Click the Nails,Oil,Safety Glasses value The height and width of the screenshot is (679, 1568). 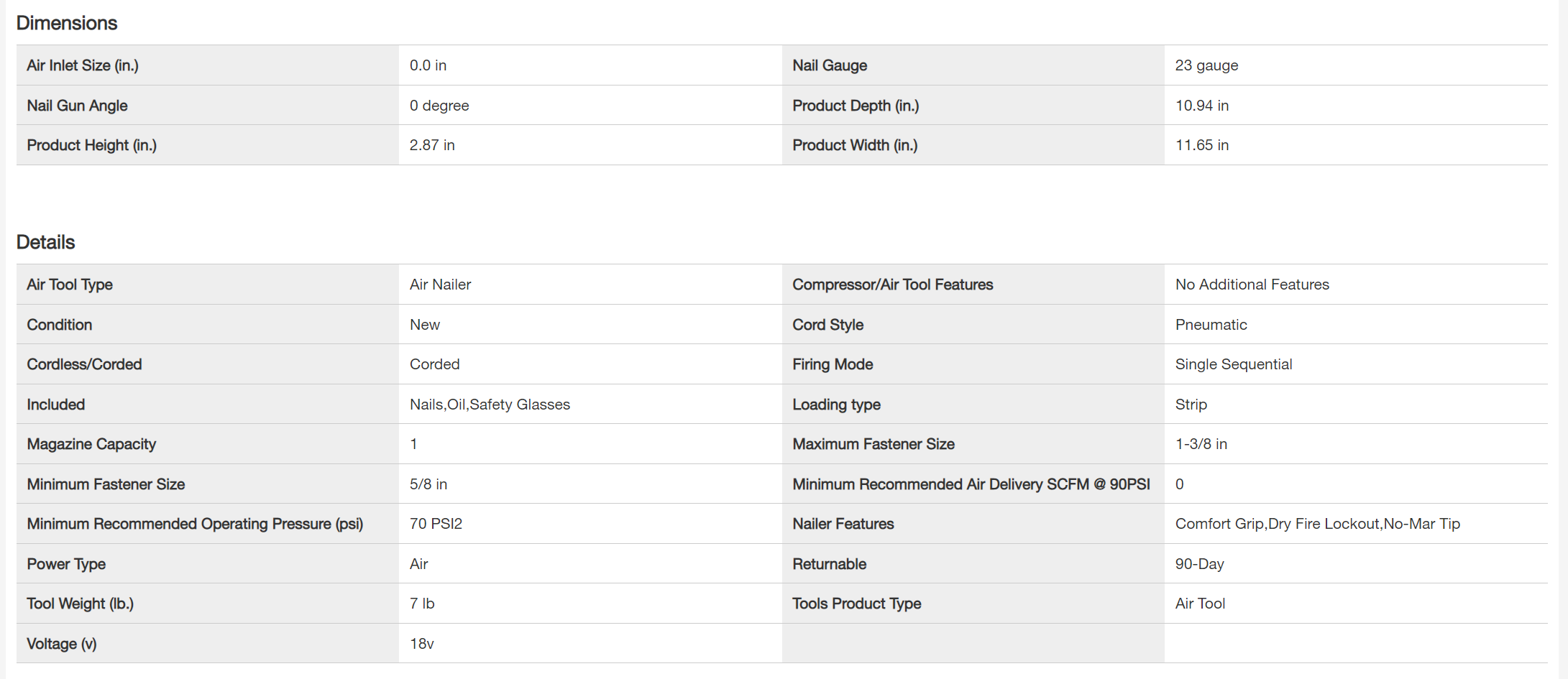(490, 405)
